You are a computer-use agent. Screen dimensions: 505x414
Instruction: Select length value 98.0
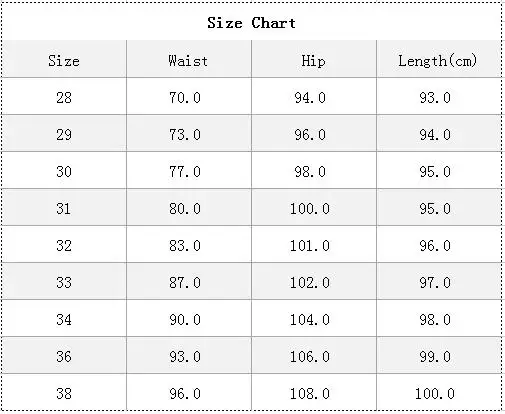(x=435, y=320)
